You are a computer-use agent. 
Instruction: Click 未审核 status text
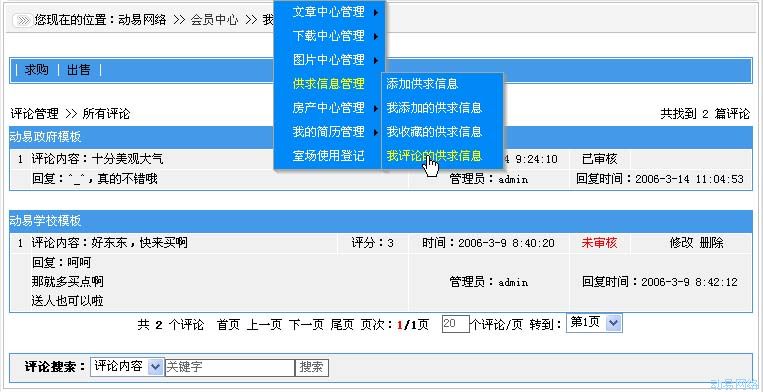pyautogui.click(x=599, y=243)
